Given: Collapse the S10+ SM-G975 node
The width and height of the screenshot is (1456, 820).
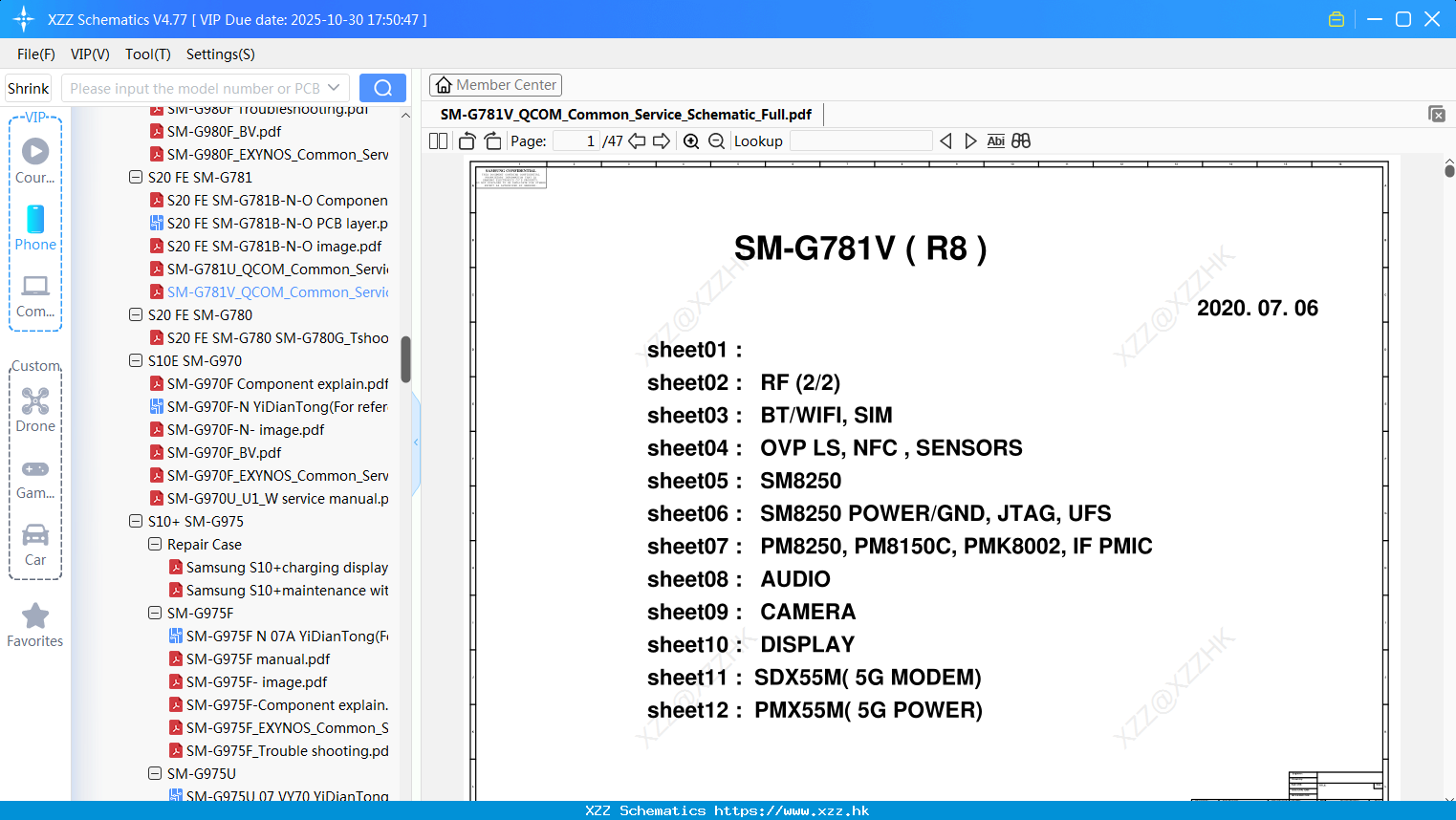Looking at the screenshot, I should [x=136, y=521].
